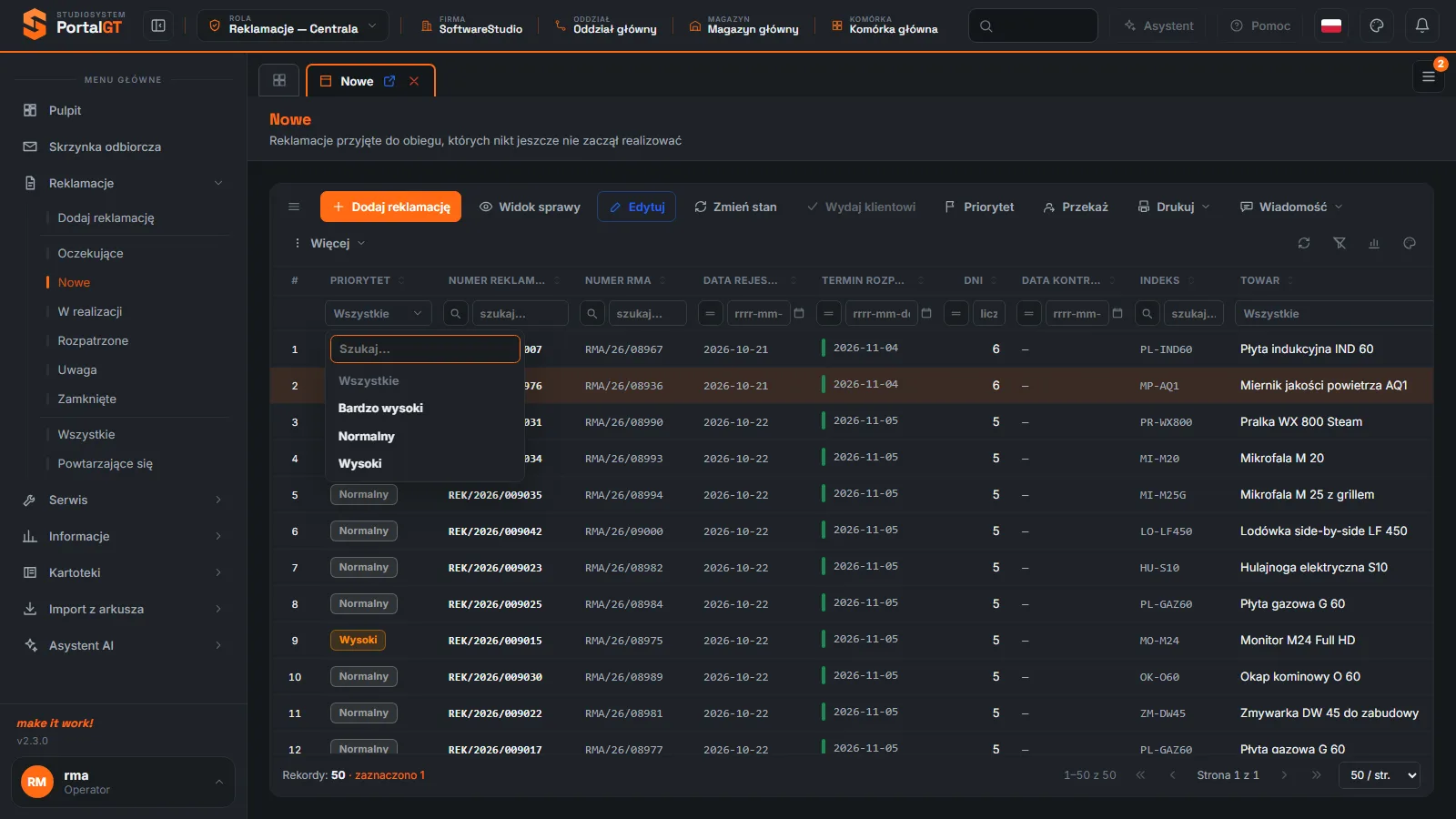Toggle the sidebar collapse icon
The width and height of the screenshot is (1456, 819).
(158, 25)
